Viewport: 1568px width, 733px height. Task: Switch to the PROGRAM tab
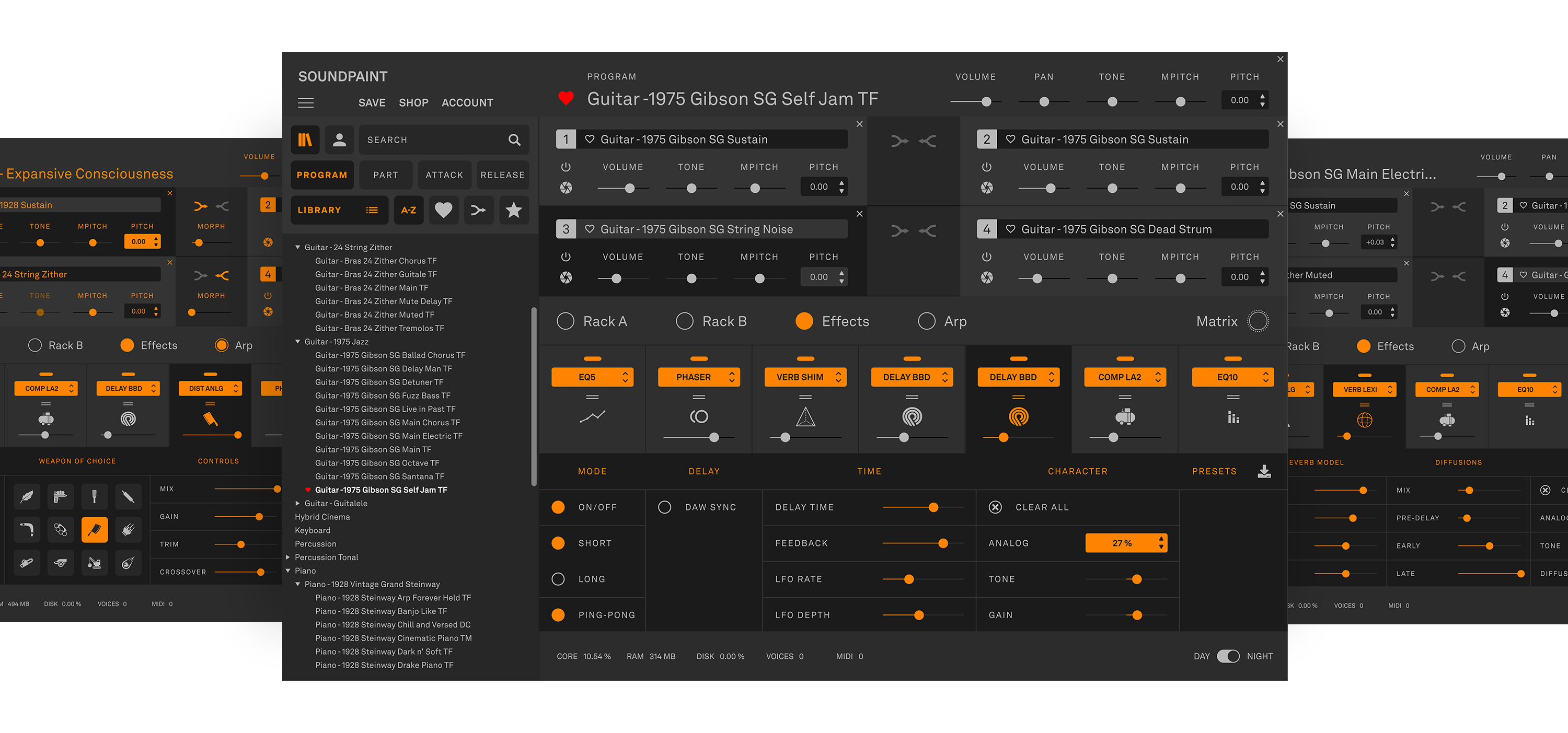[x=322, y=175]
